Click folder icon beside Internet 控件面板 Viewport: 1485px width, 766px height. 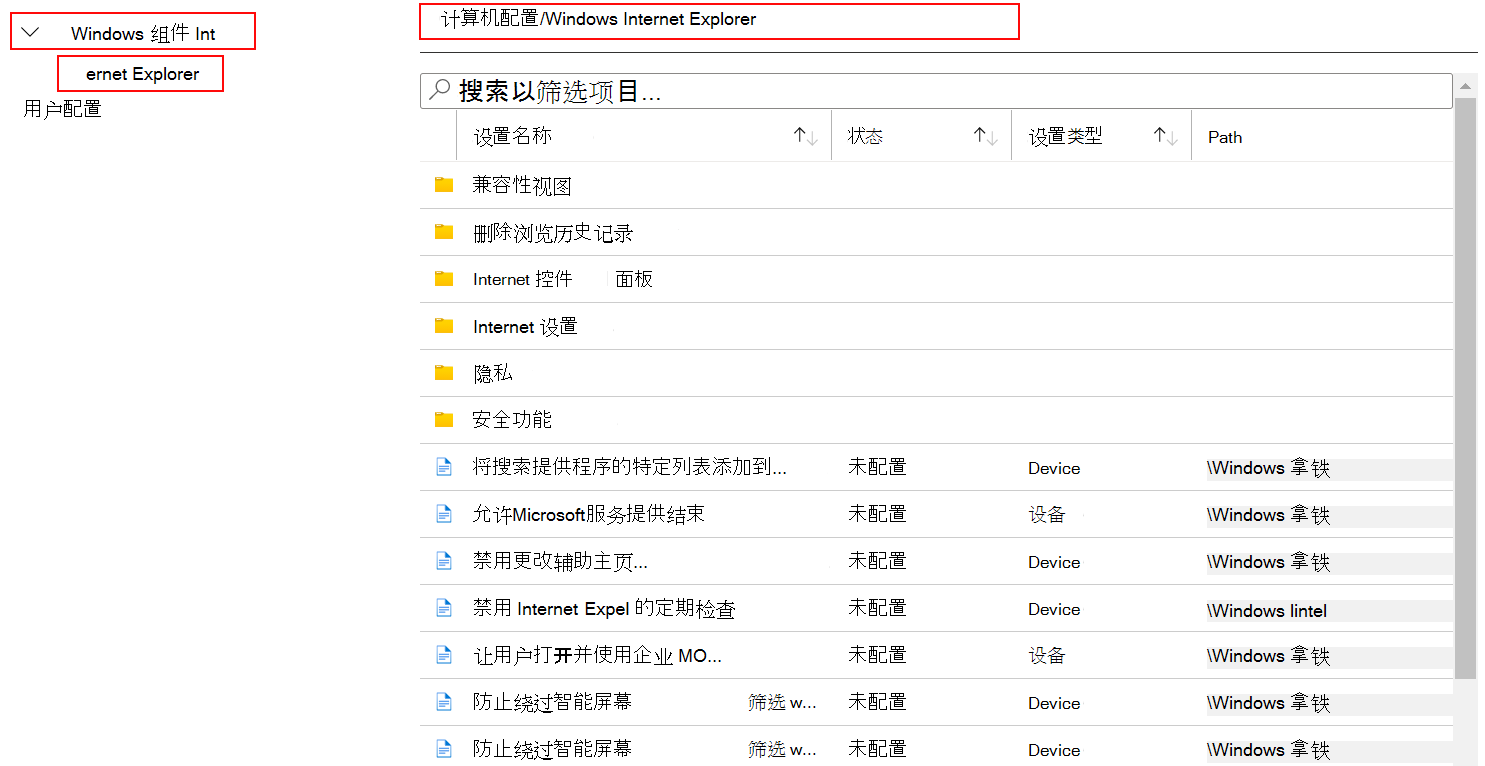(444, 279)
